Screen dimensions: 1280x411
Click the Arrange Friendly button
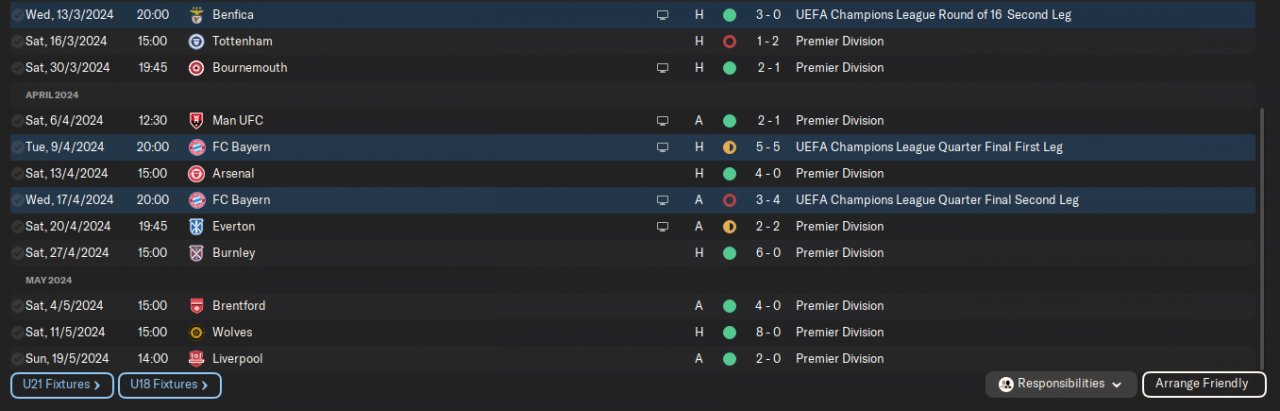point(1202,384)
